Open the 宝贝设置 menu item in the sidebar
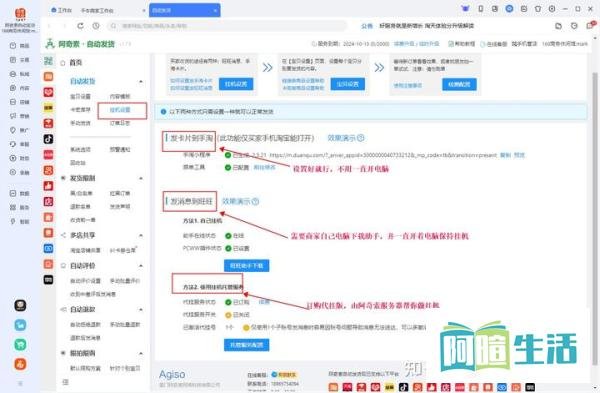Screen dimensions: 600x393 pos(80,96)
